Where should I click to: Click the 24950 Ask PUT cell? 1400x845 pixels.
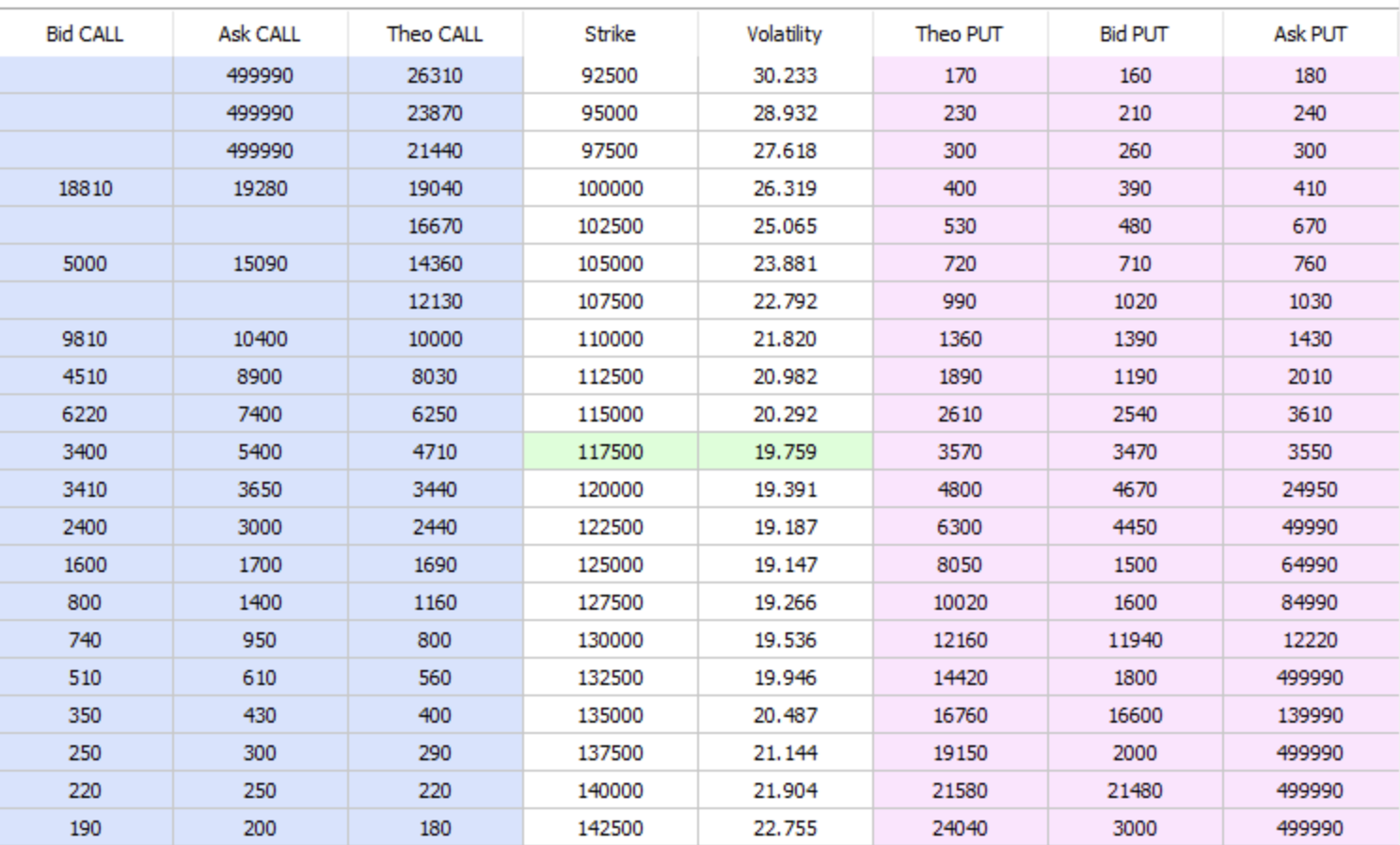pyautogui.click(x=1310, y=489)
